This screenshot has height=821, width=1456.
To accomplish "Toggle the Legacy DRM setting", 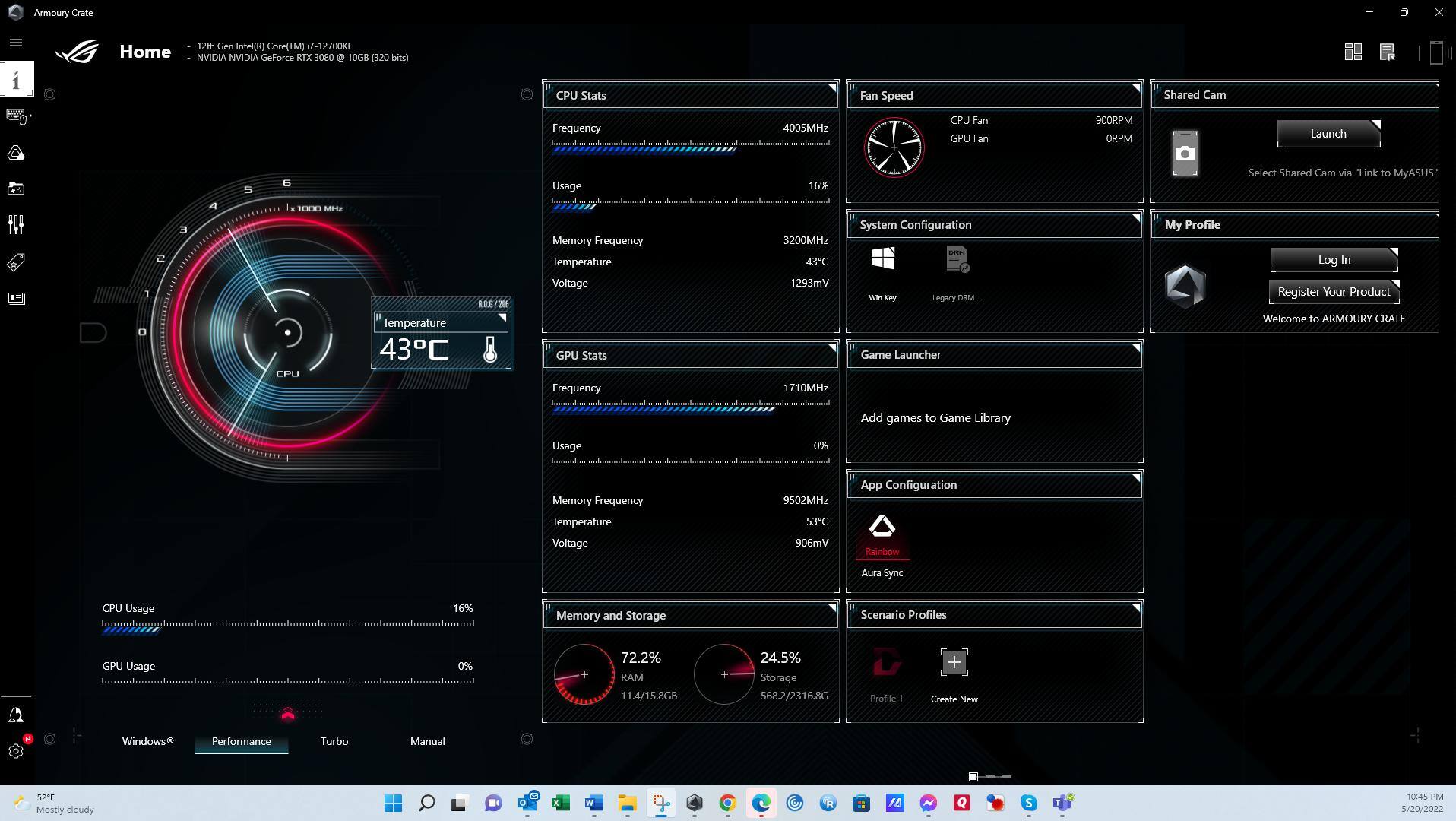I will (x=957, y=260).
